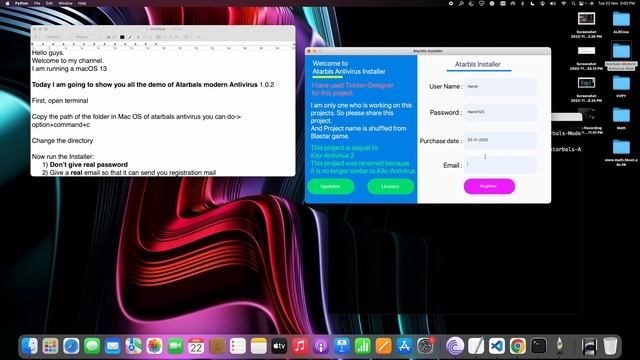
Task: Open the File menu
Action: pyautogui.click(x=37, y=3)
